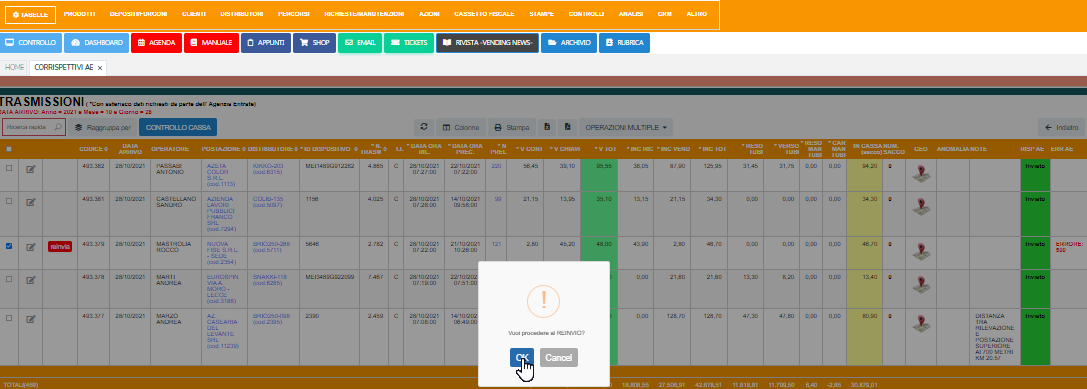Open RIVISTA VENDING NEWS shortcut

[487, 43]
